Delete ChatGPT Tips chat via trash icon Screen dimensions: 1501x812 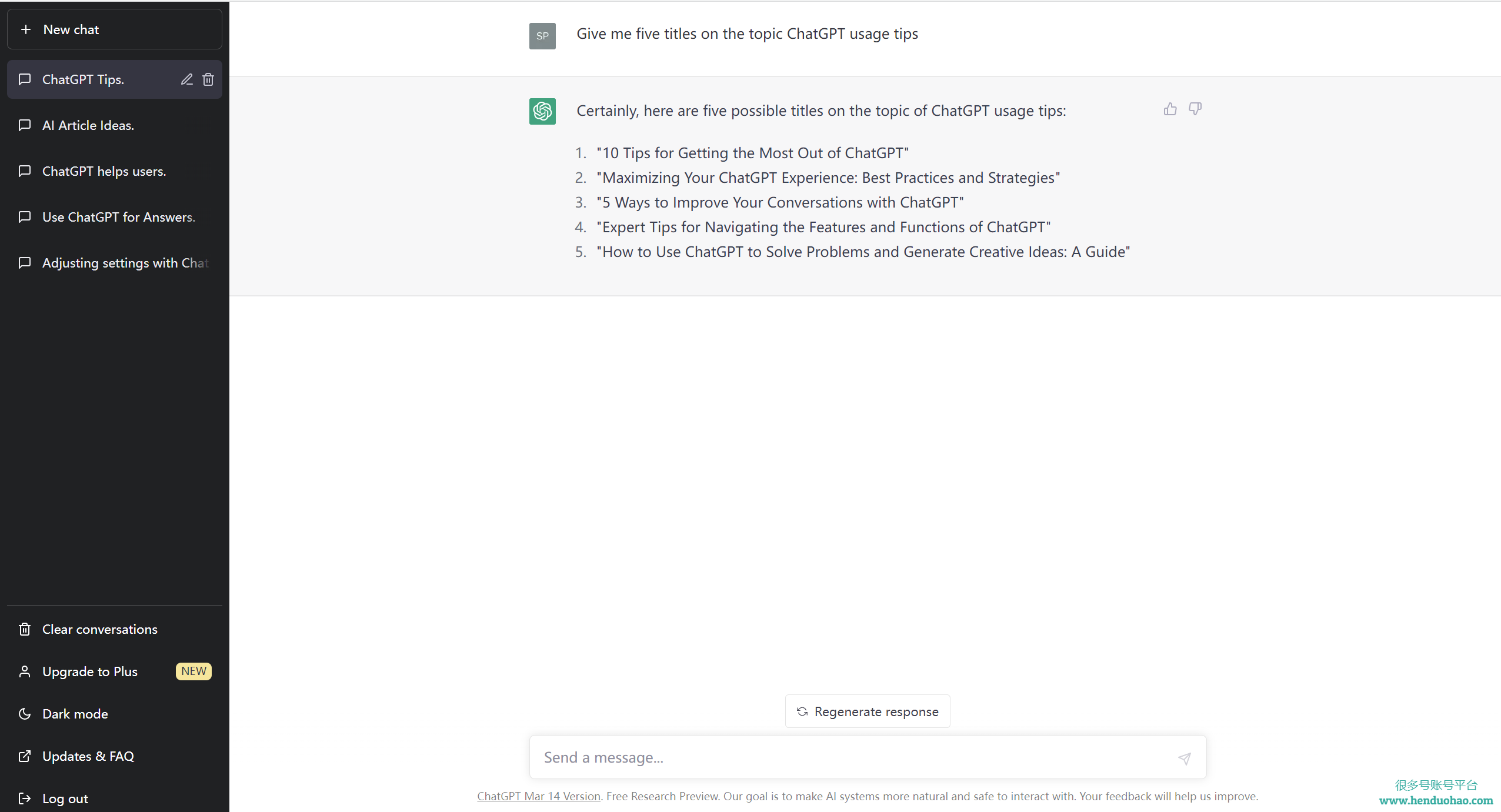[x=208, y=79]
